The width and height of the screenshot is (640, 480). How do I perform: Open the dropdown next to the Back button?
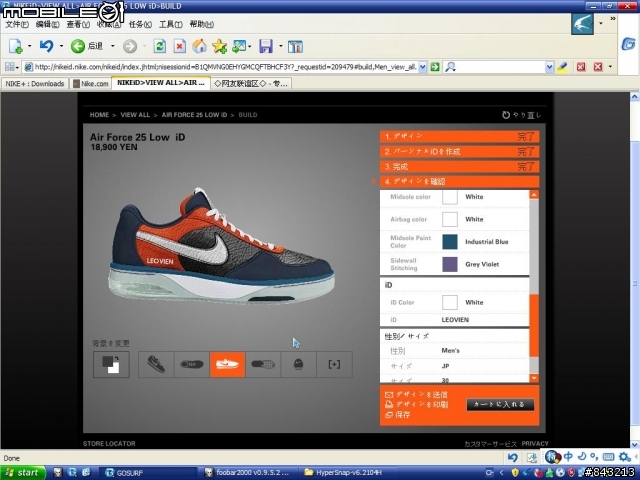coord(113,46)
